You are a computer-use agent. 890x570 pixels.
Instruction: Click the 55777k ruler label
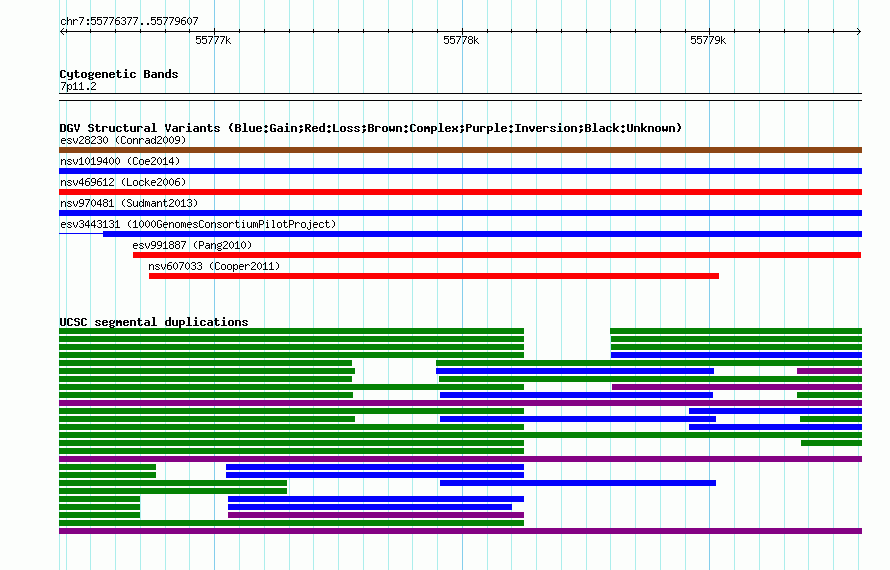click(x=213, y=40)
